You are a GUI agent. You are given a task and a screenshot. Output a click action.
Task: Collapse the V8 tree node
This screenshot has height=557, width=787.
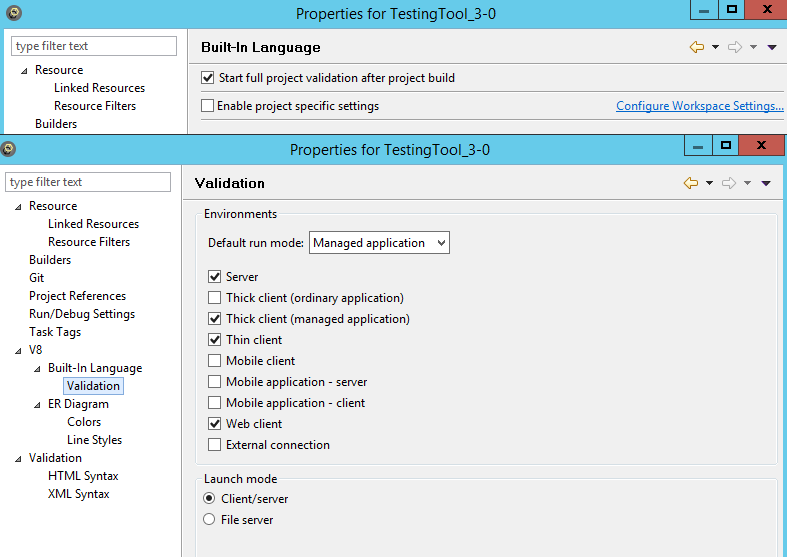[19, 351]
